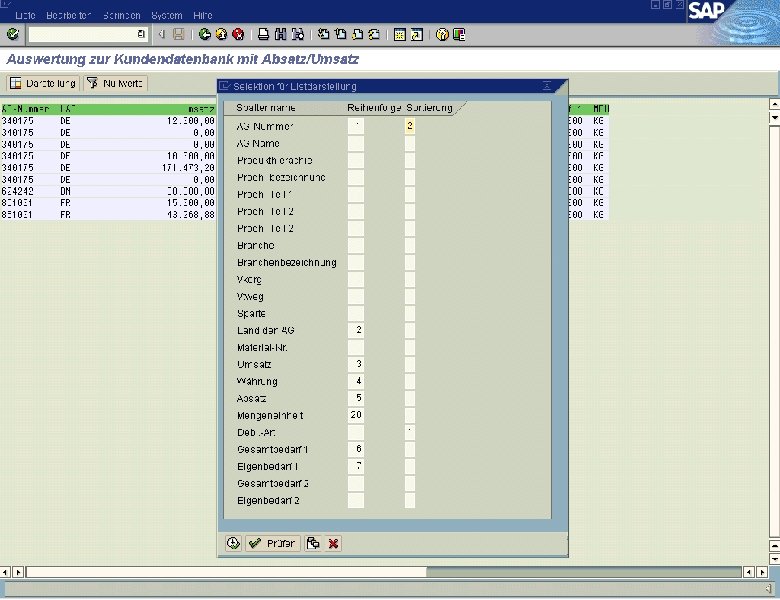Click vertical scrollbar up arrow
This screenshot has width=780, height=600.
(775, 104)
